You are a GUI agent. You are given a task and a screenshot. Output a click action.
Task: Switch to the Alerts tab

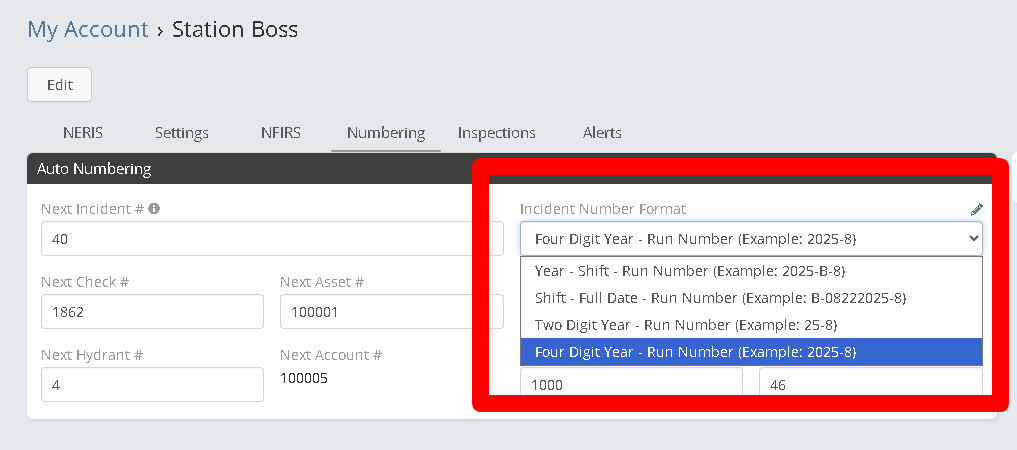click(602, 133)
